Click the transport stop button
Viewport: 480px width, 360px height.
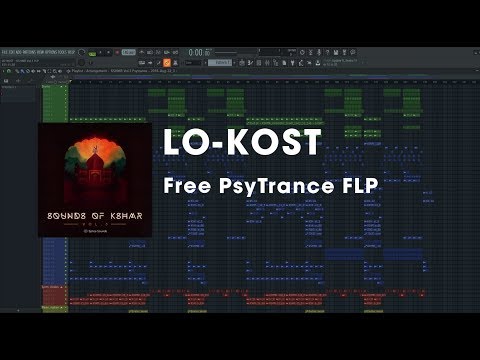tap(108, 52)
